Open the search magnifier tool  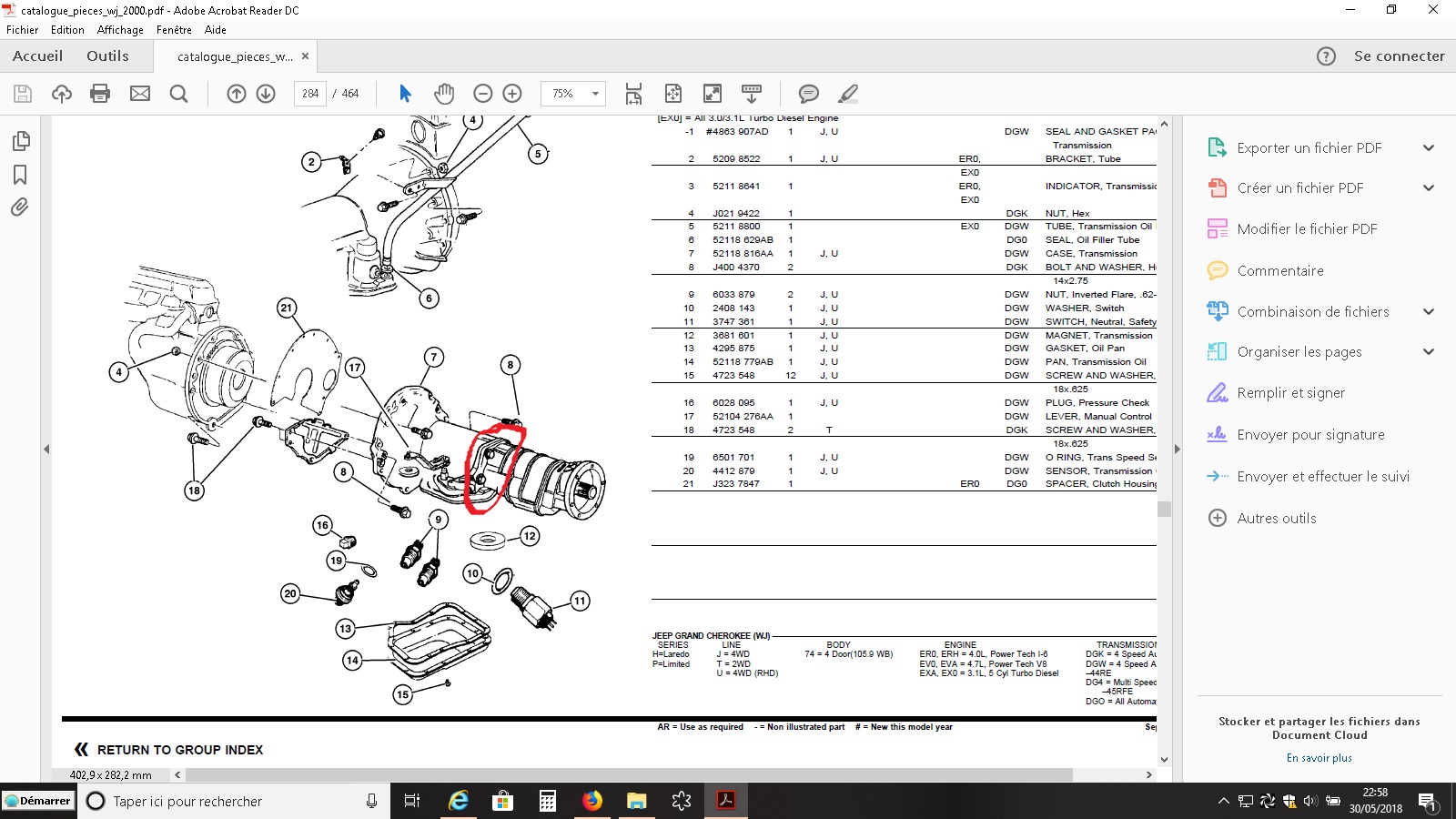point(179,93)
